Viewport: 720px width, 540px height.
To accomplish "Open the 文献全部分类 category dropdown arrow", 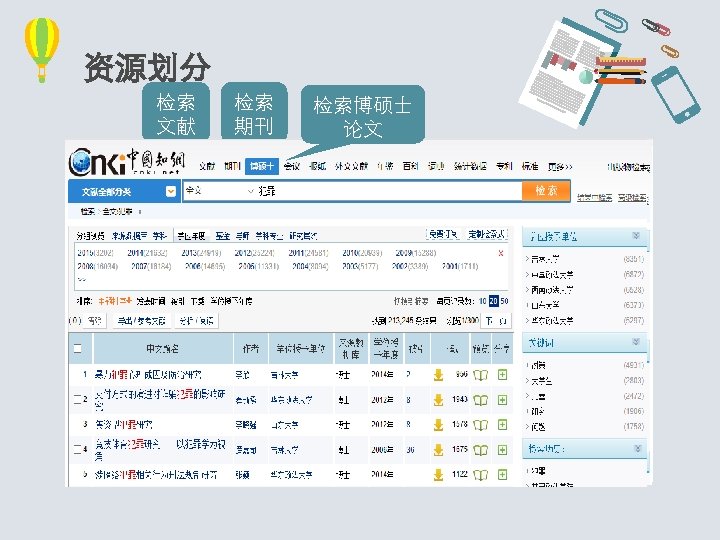I will point(171,191).
